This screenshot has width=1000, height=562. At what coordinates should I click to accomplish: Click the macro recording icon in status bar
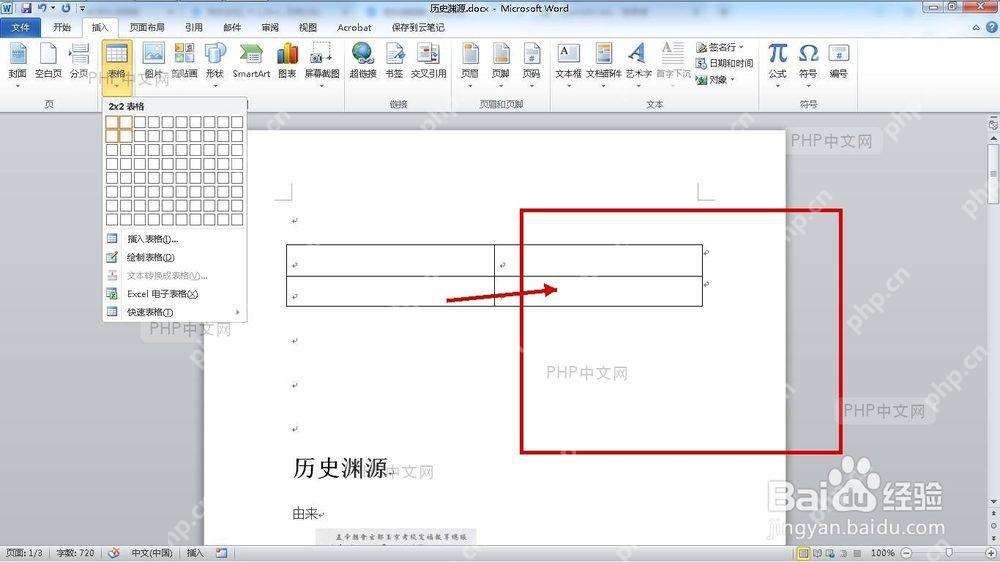tap(221, 553)
